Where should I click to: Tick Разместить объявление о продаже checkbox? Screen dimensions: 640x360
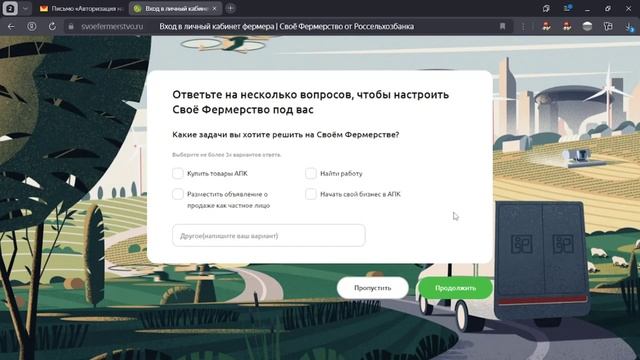[178, 194]
